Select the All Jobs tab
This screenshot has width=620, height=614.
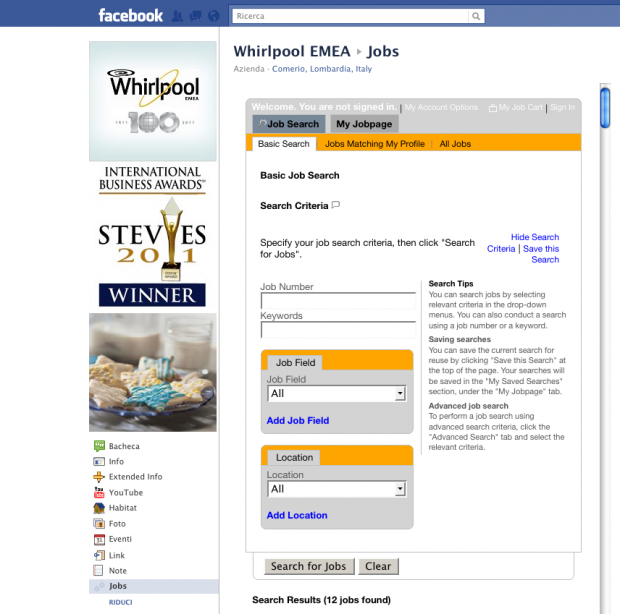coord(455,144)
